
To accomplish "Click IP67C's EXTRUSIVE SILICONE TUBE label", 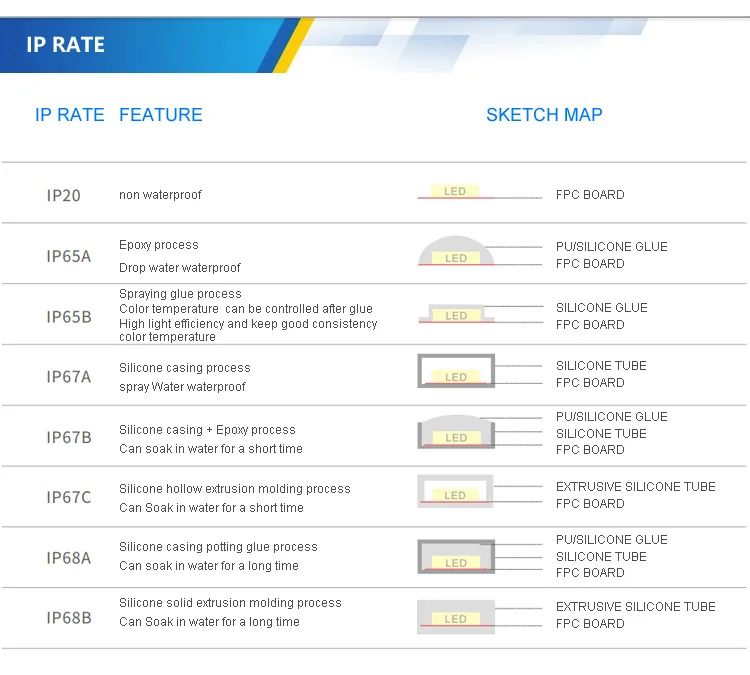I will pyautogui.click(x=635, y=487).
